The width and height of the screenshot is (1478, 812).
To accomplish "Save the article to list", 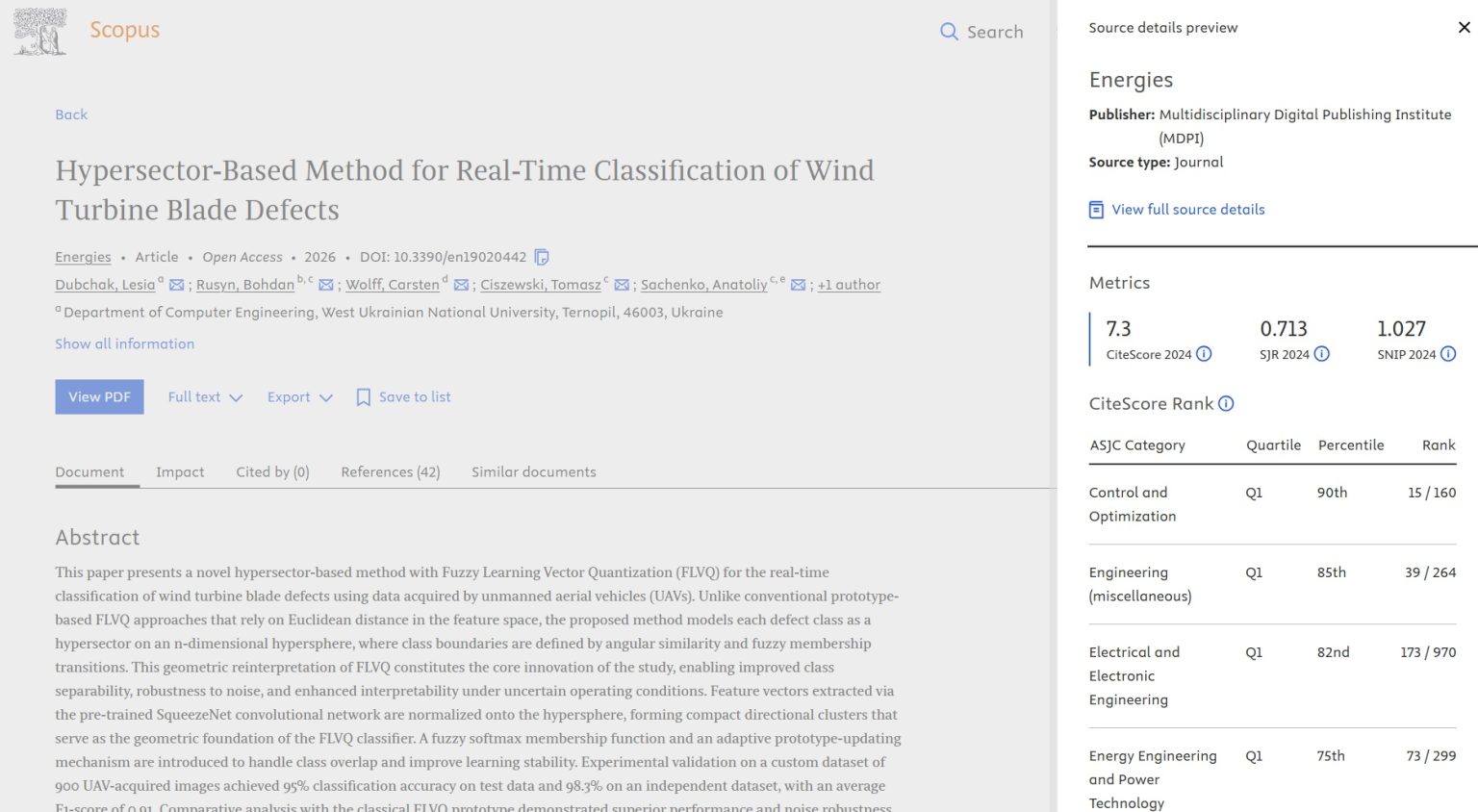I will (403, 397).
